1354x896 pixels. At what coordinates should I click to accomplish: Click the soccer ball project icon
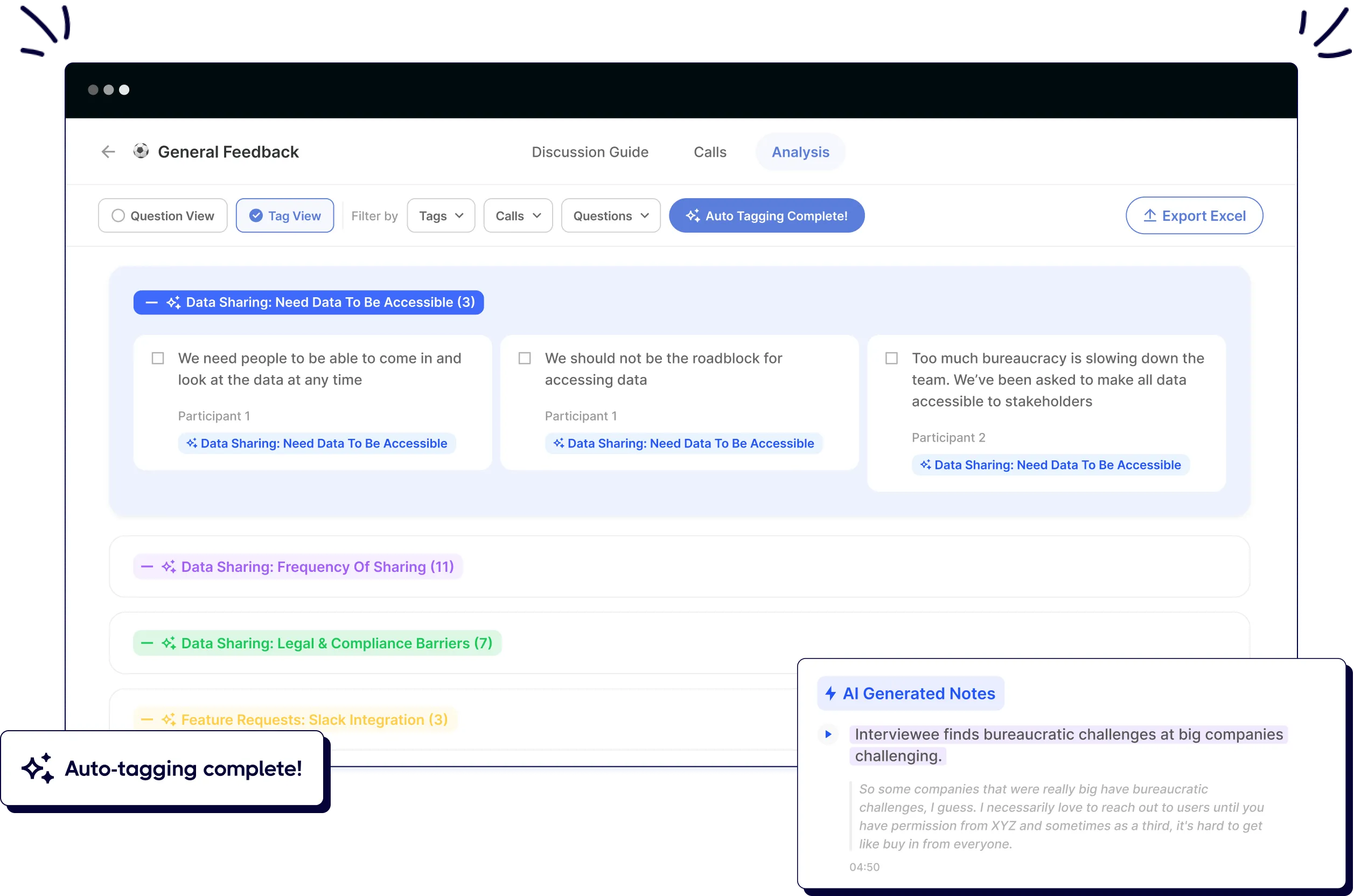click(x=141, y=151)
